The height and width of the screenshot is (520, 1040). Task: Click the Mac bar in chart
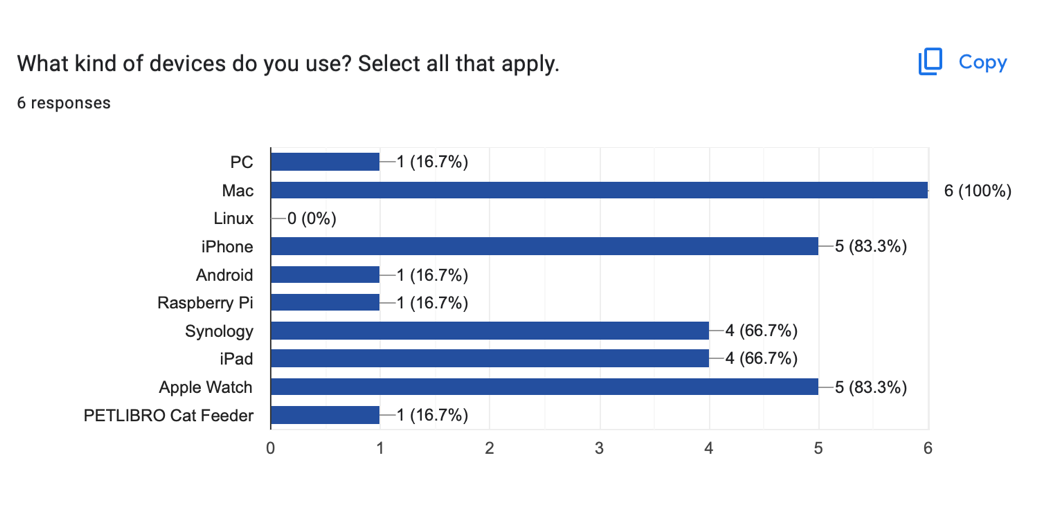click(598, 190)
